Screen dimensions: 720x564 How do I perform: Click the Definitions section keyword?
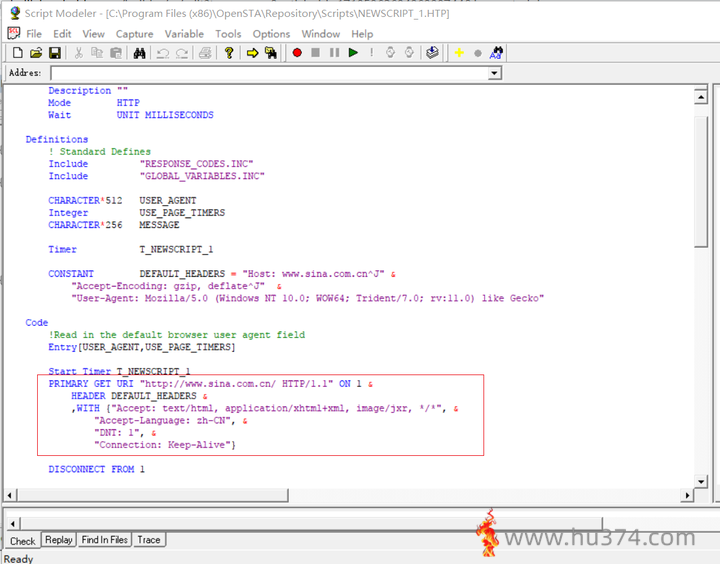click(x=56, y=139)
